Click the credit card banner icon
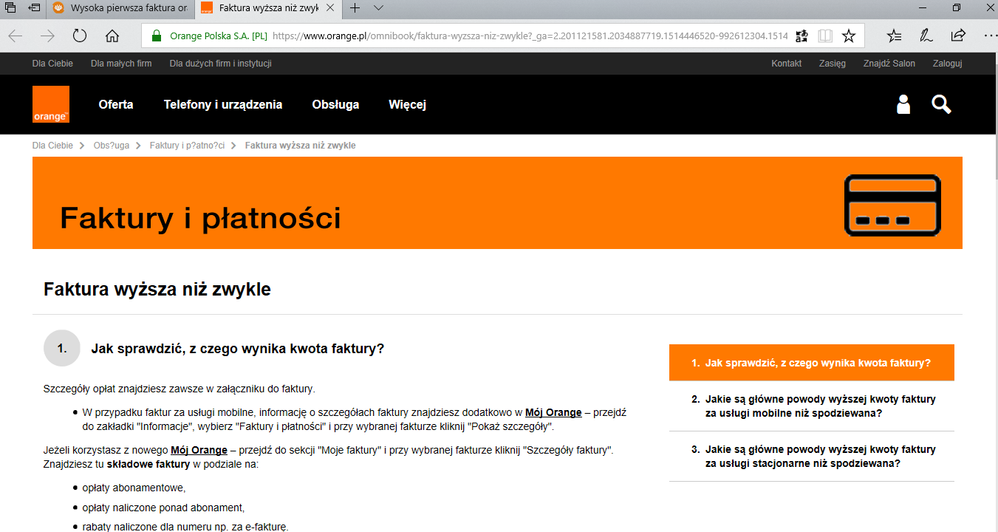The width and height of the screenshot is (998, 532). tap(892, 205)
